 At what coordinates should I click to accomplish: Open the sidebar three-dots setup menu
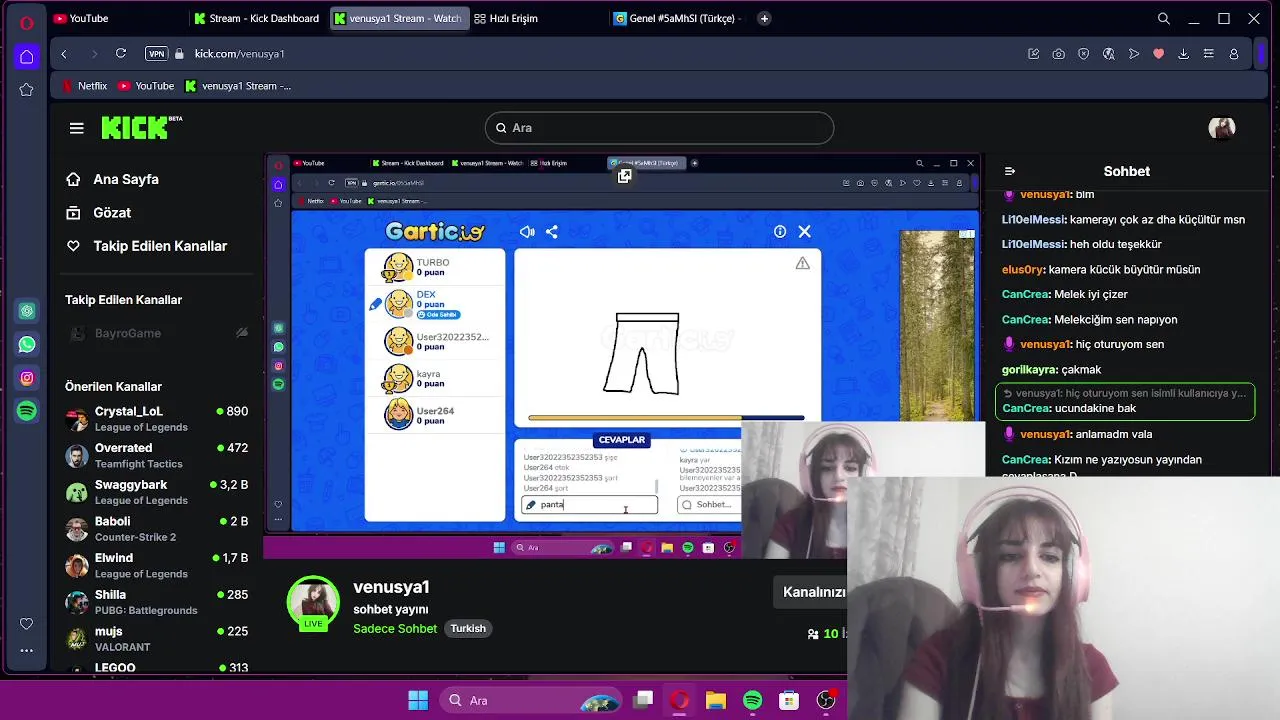click(27, 650)
